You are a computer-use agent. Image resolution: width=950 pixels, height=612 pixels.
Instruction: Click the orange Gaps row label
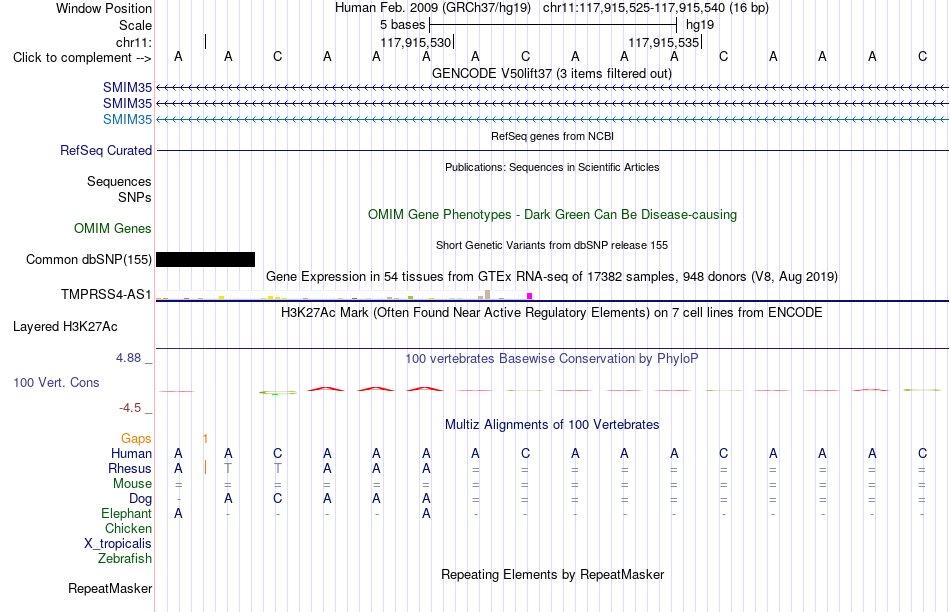pyautogui.click(x=136, y=439)
